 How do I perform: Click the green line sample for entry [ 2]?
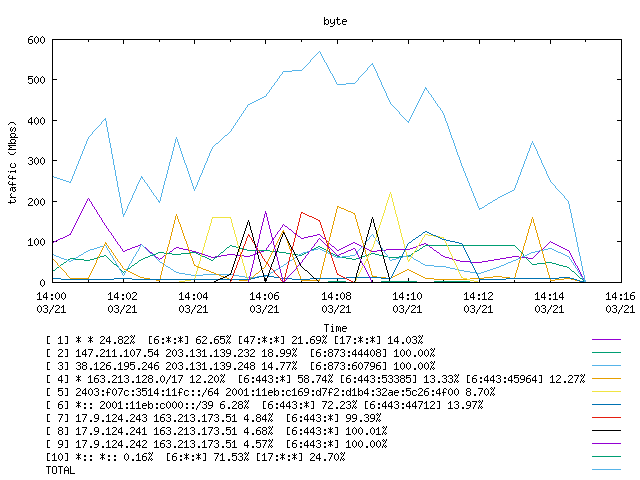pos(607,353)
